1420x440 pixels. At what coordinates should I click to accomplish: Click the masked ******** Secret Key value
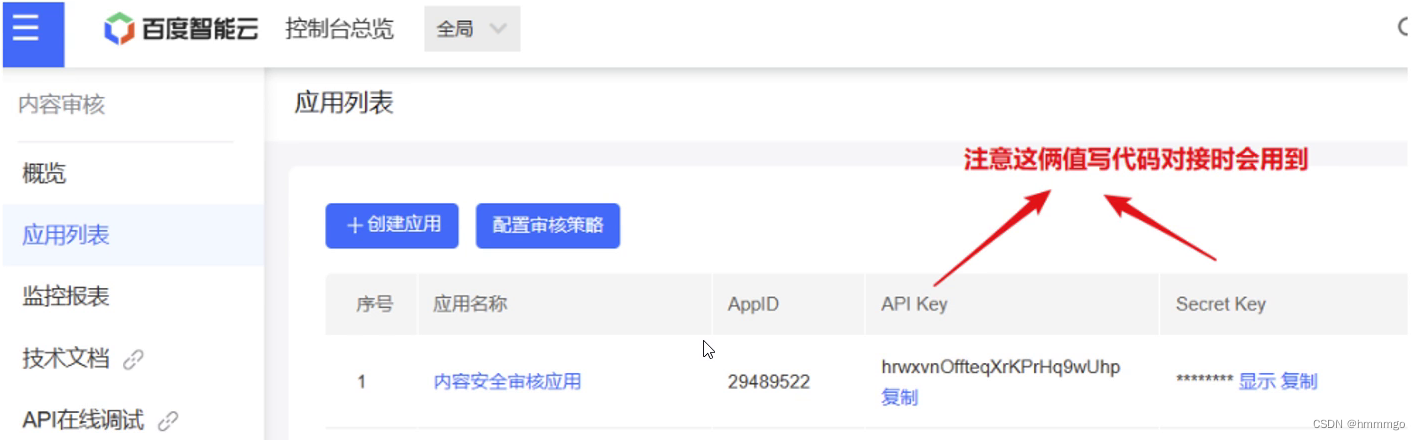pos(1204,381)
